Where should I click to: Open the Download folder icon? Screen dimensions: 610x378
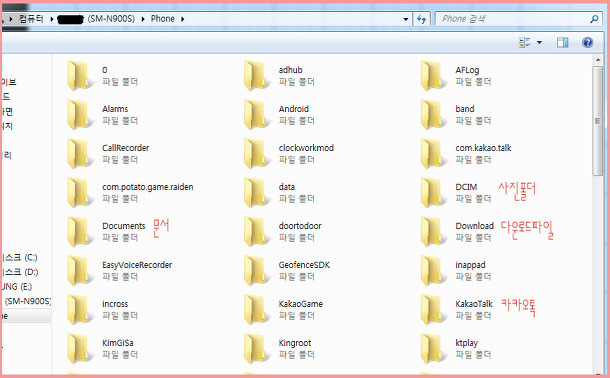coord(433,231)
